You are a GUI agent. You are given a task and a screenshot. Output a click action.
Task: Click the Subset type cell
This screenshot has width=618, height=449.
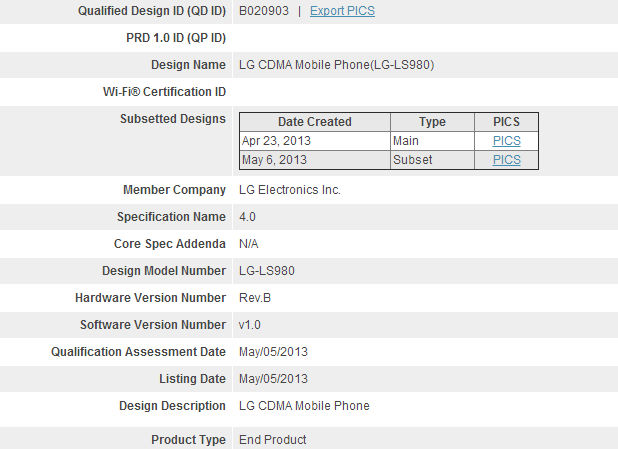(x=411, y=159)
